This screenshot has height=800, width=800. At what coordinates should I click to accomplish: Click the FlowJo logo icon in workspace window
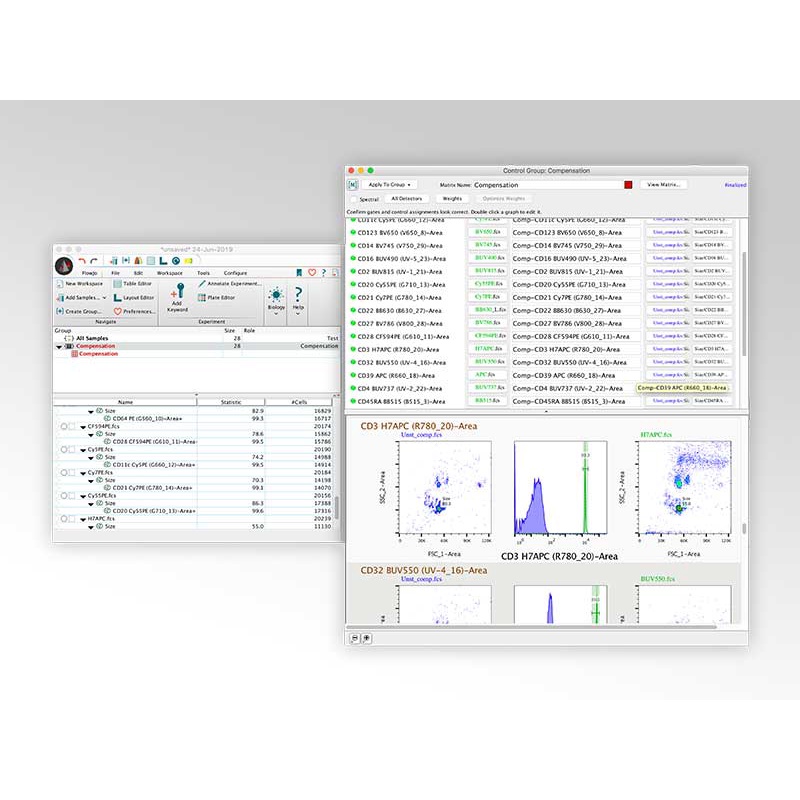coord(64,266)
